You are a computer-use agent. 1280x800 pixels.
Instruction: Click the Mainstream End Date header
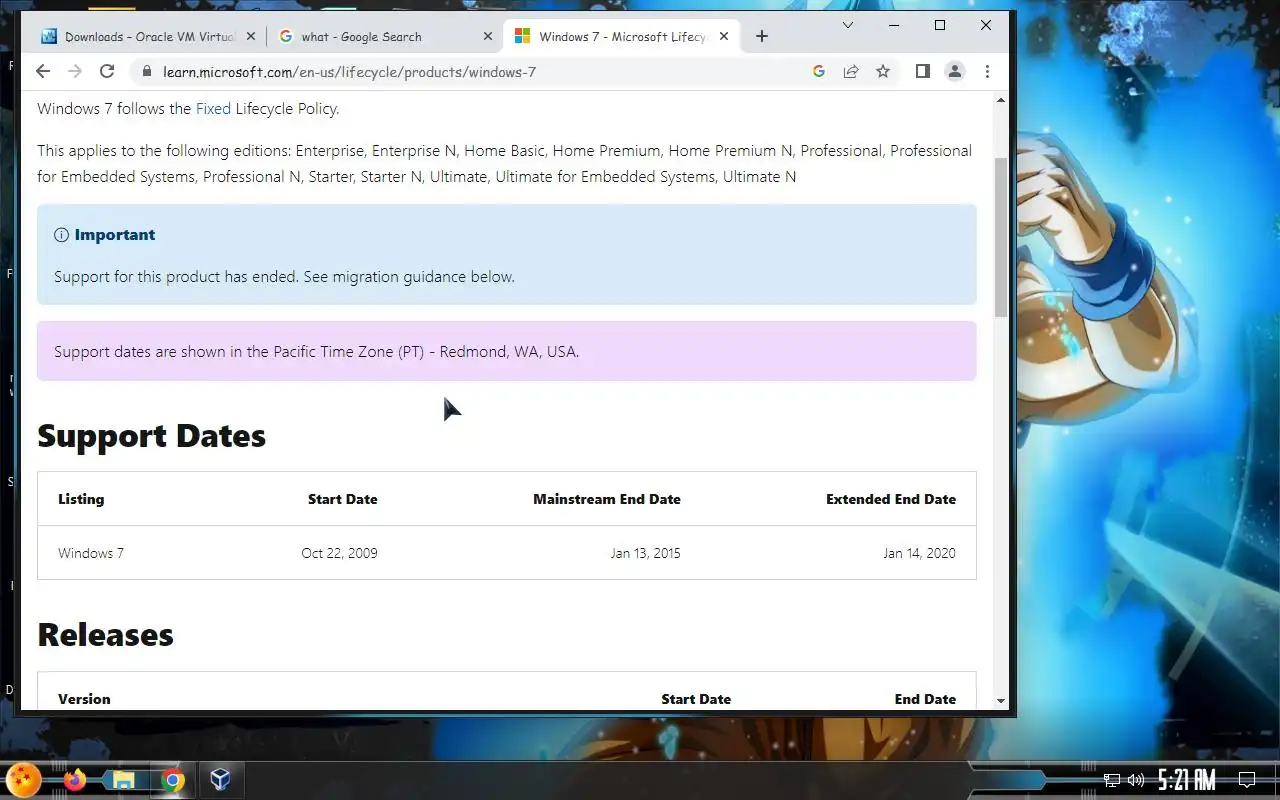click(607, 499)
